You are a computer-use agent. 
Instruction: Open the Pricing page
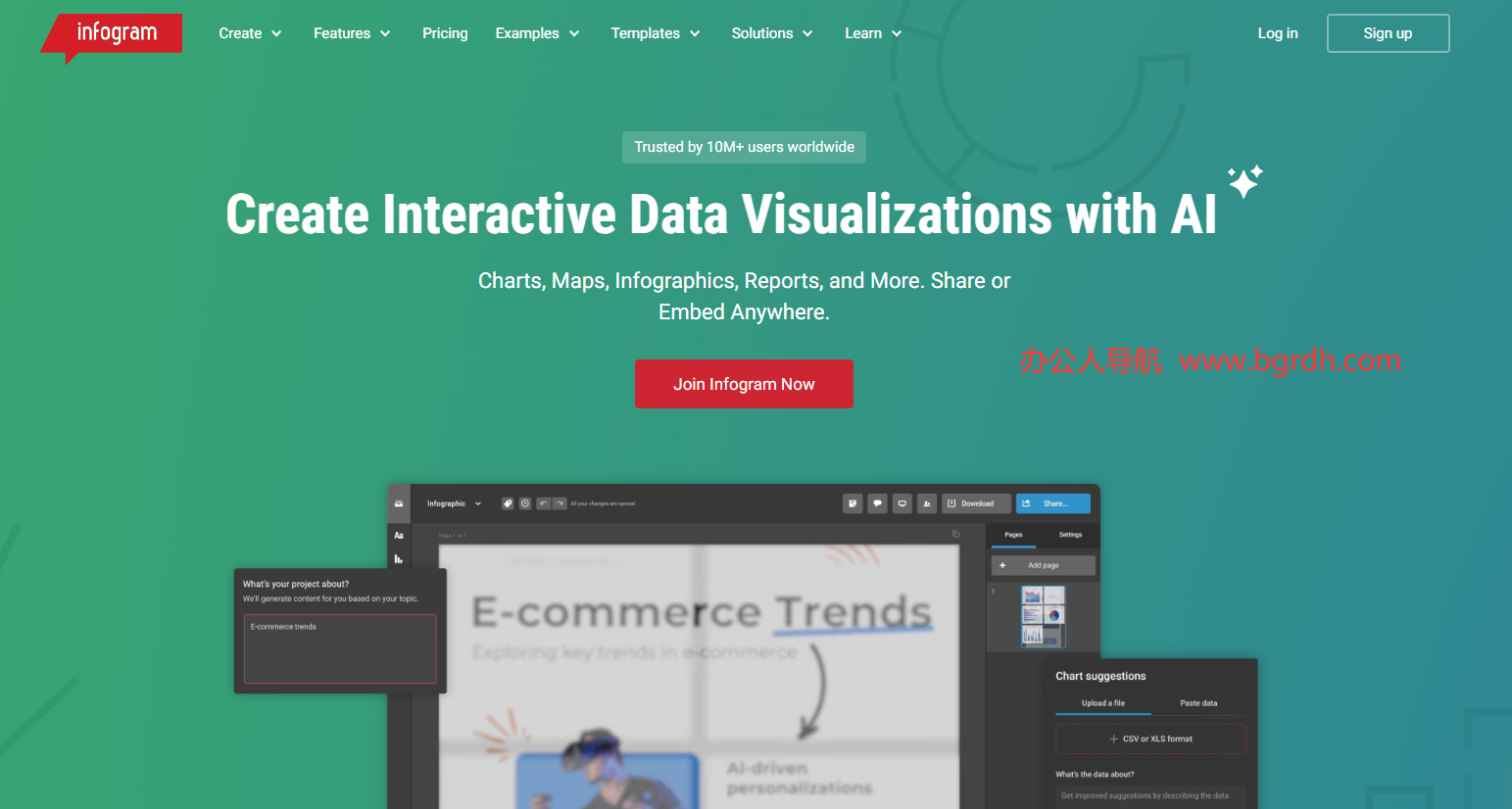tap(445, 33)
